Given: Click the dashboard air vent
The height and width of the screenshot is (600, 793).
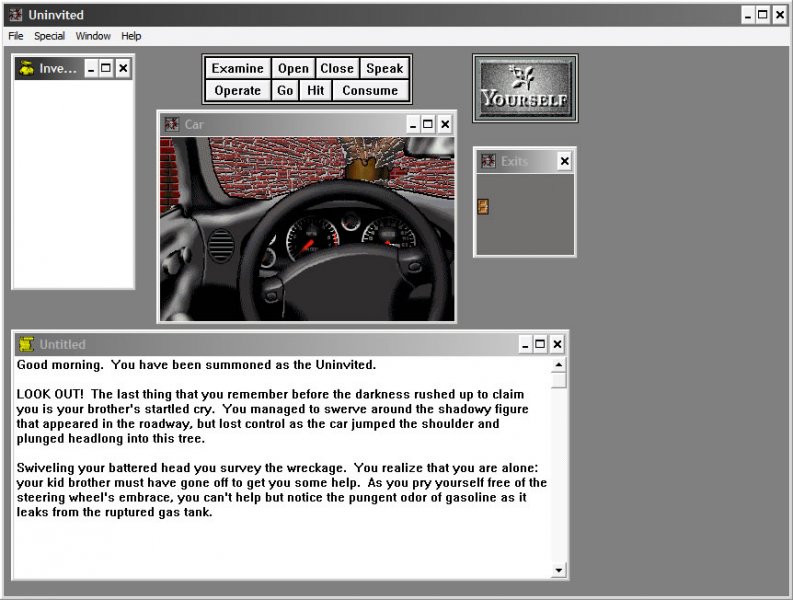Looking at the screenshot, I should click(221, 246).
